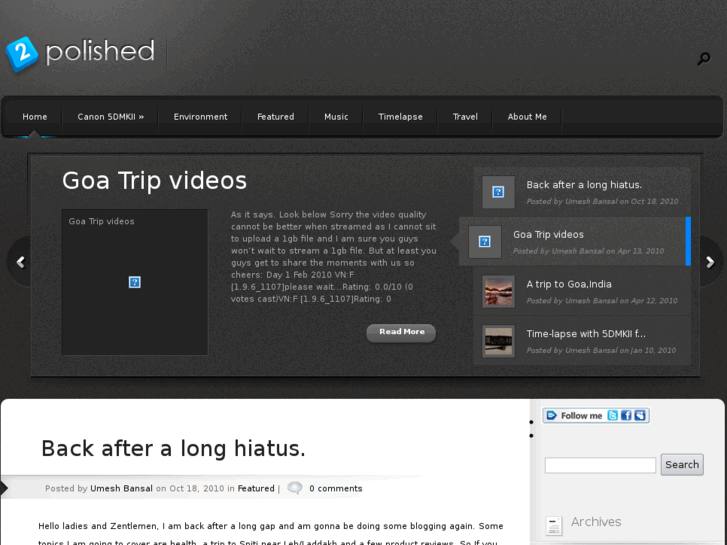The height and width of the screenshot is (545, 727).
Task: Click 'Posted by Umesh Bansal on Jan 10, 2010' text
Action: pyautogui.click(x=601, y=350)
